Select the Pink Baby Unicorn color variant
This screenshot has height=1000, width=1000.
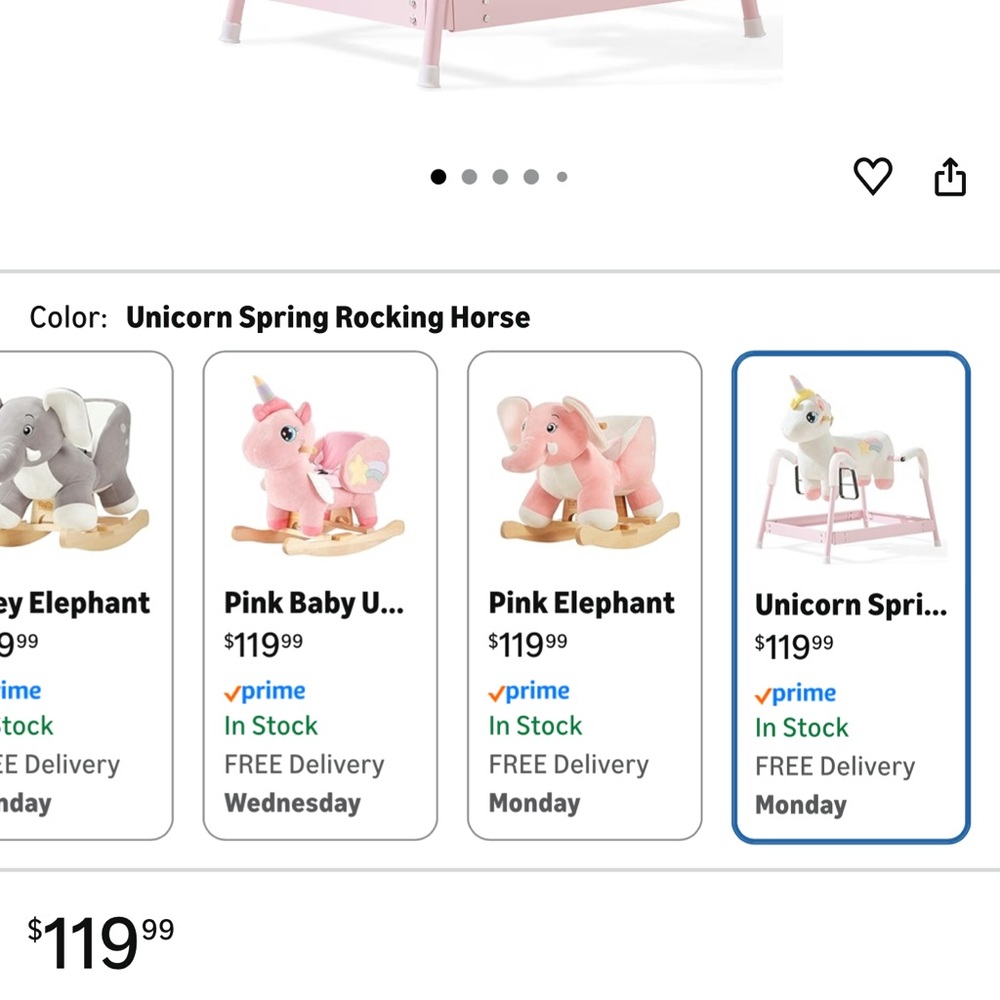[x=320, y=460]
